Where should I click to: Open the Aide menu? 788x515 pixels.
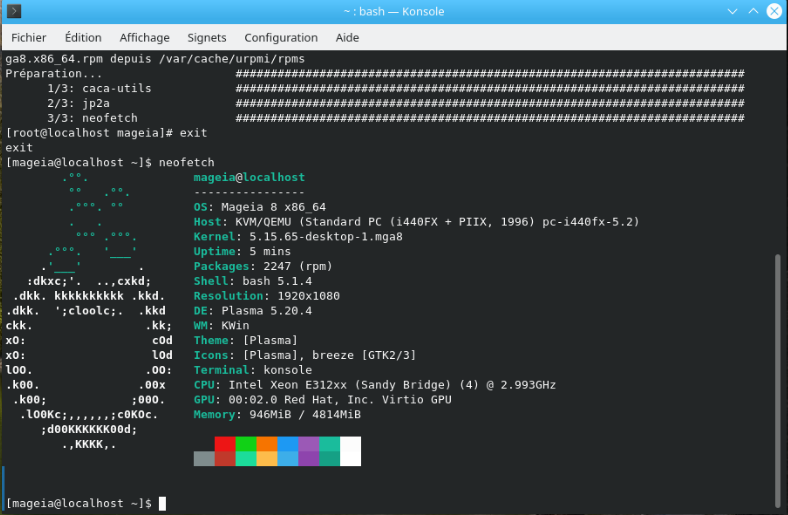tap(347, 38)
